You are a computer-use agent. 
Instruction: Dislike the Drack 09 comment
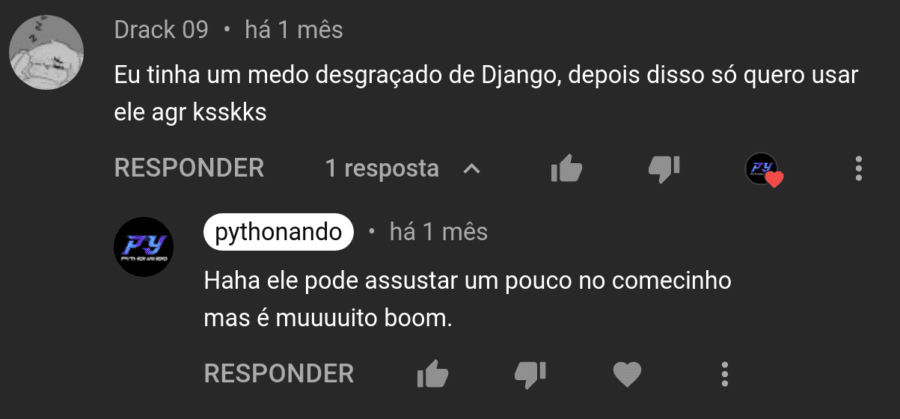tap(664, 169)
